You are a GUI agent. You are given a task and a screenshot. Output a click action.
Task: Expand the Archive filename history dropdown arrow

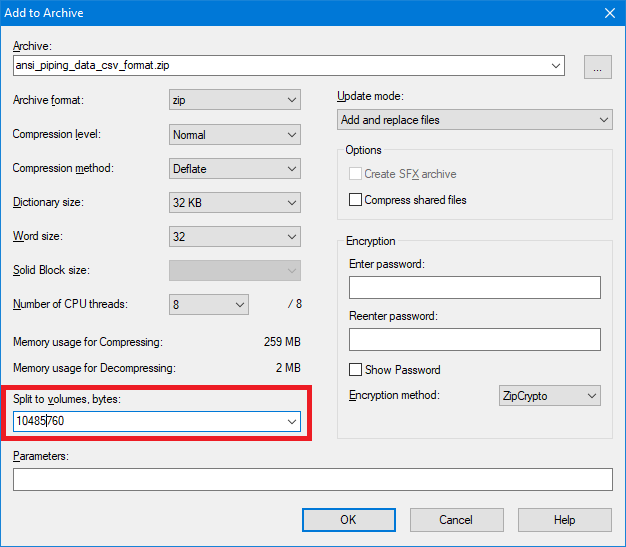(556, 67)
